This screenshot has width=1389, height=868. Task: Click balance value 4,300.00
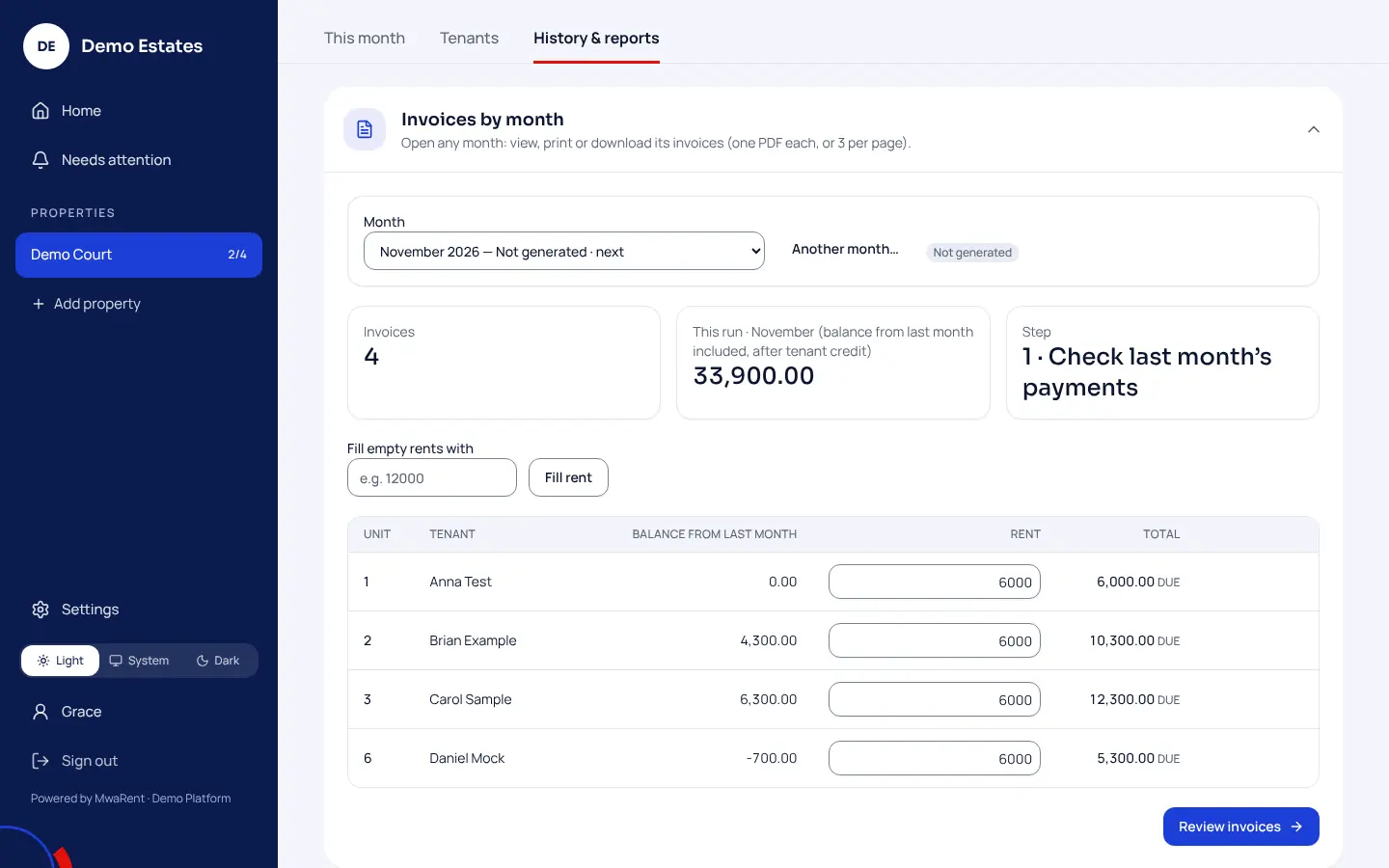(x=769, y=640)
